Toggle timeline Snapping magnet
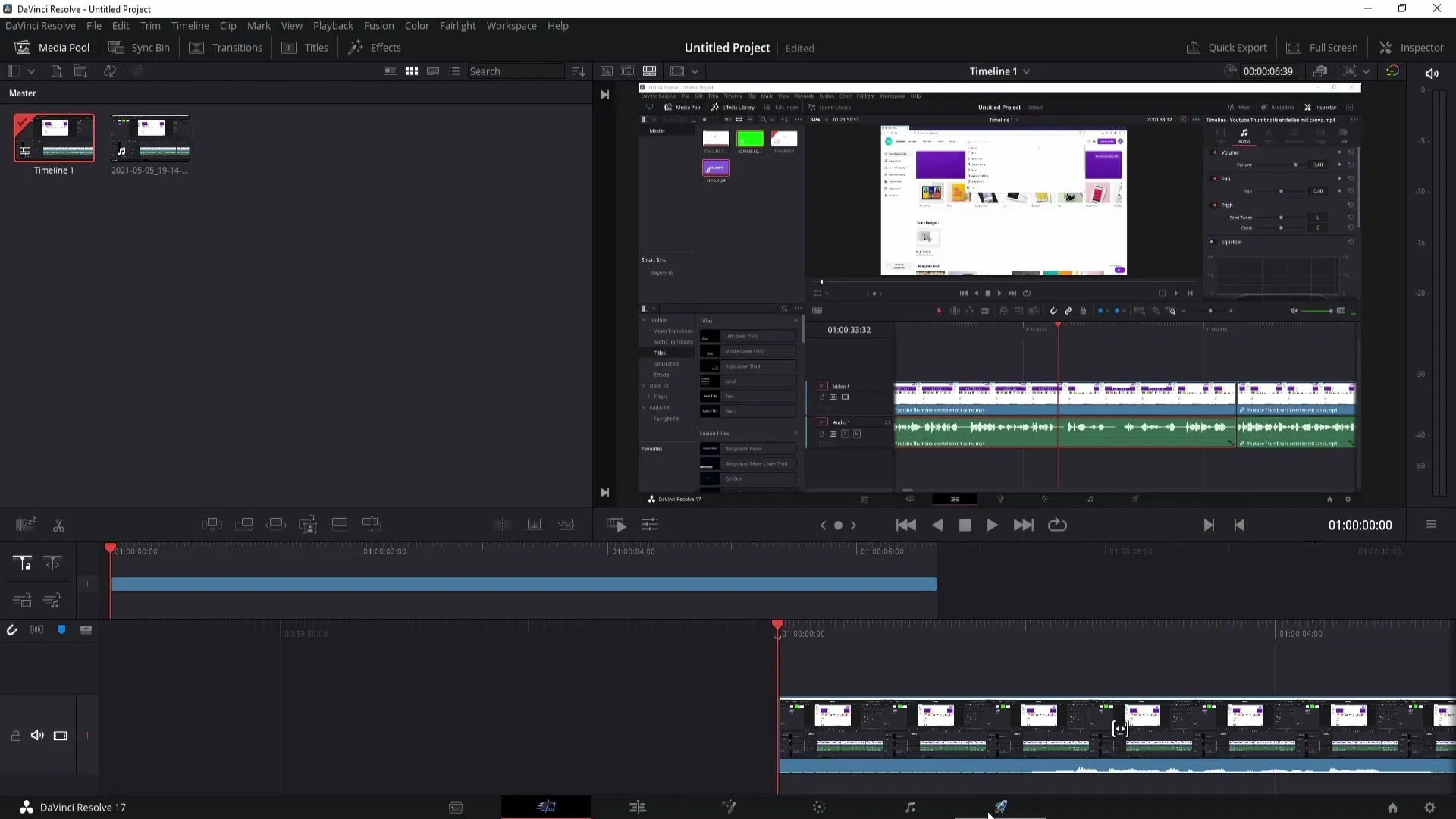The width and height of the screenshot is (1456, 819). (x=12, y=630)
